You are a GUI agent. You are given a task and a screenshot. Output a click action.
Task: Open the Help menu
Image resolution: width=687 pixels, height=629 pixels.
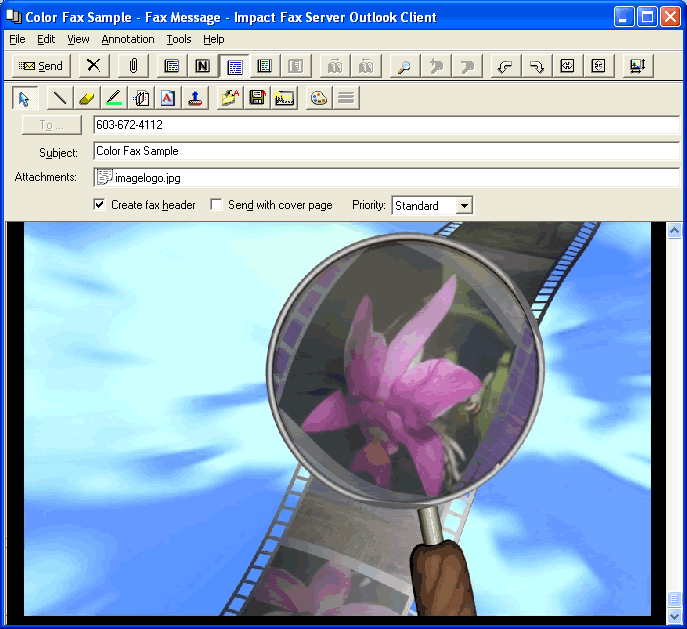tap(214, 39)
